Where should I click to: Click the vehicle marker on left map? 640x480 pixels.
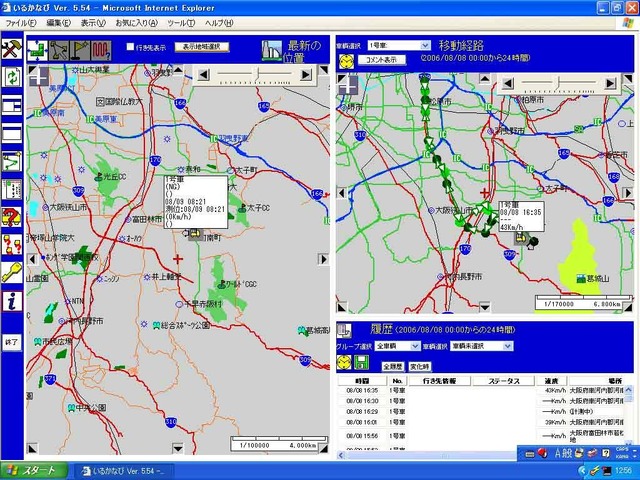(196, 233)
